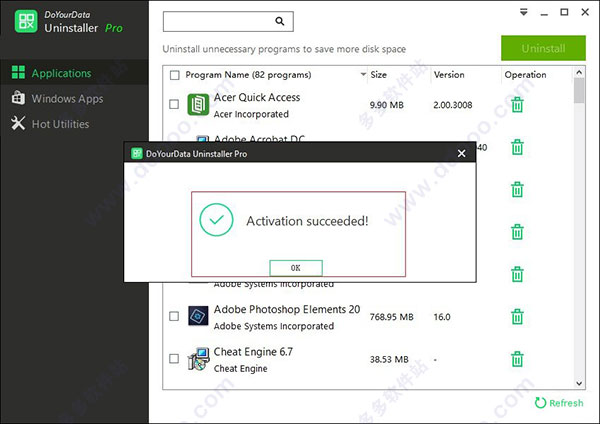
Task: Click the 768.95 MB size value
Action: (391, 317)
